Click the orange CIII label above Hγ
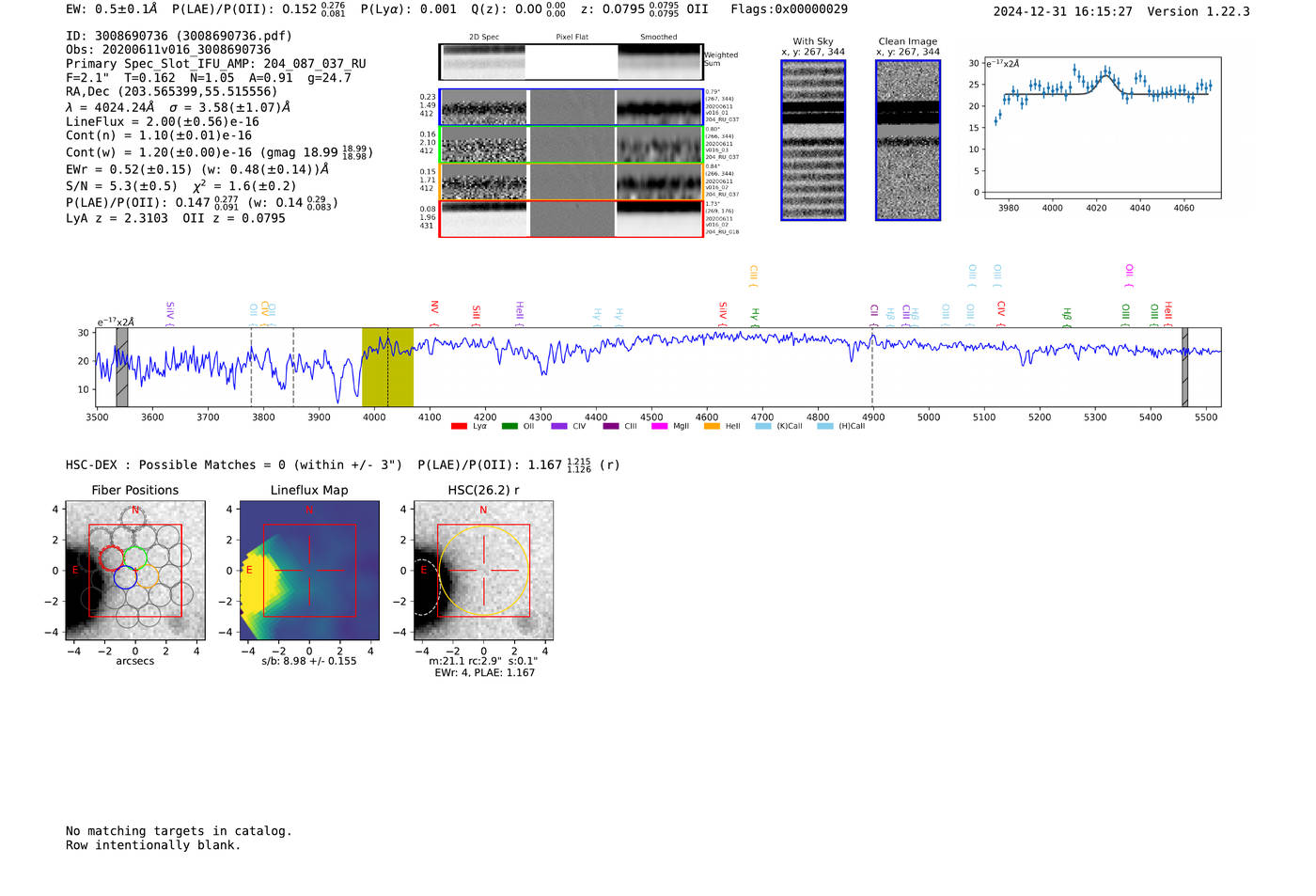The image size is (1316, 896). point(753,275)
